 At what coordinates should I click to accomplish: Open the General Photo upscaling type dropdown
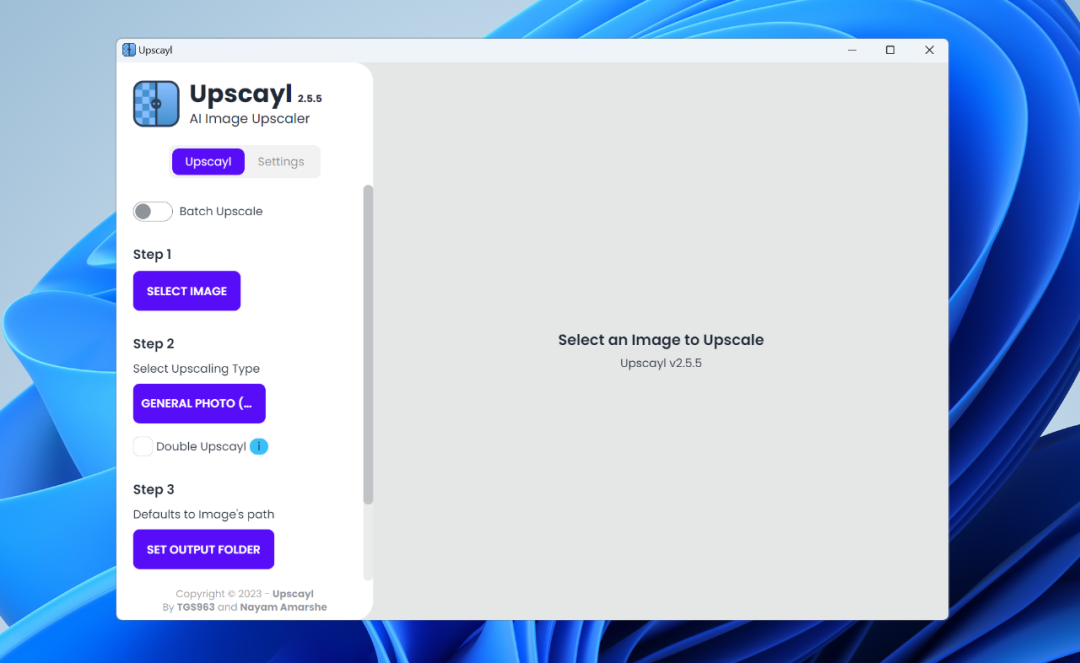point(199,403)
